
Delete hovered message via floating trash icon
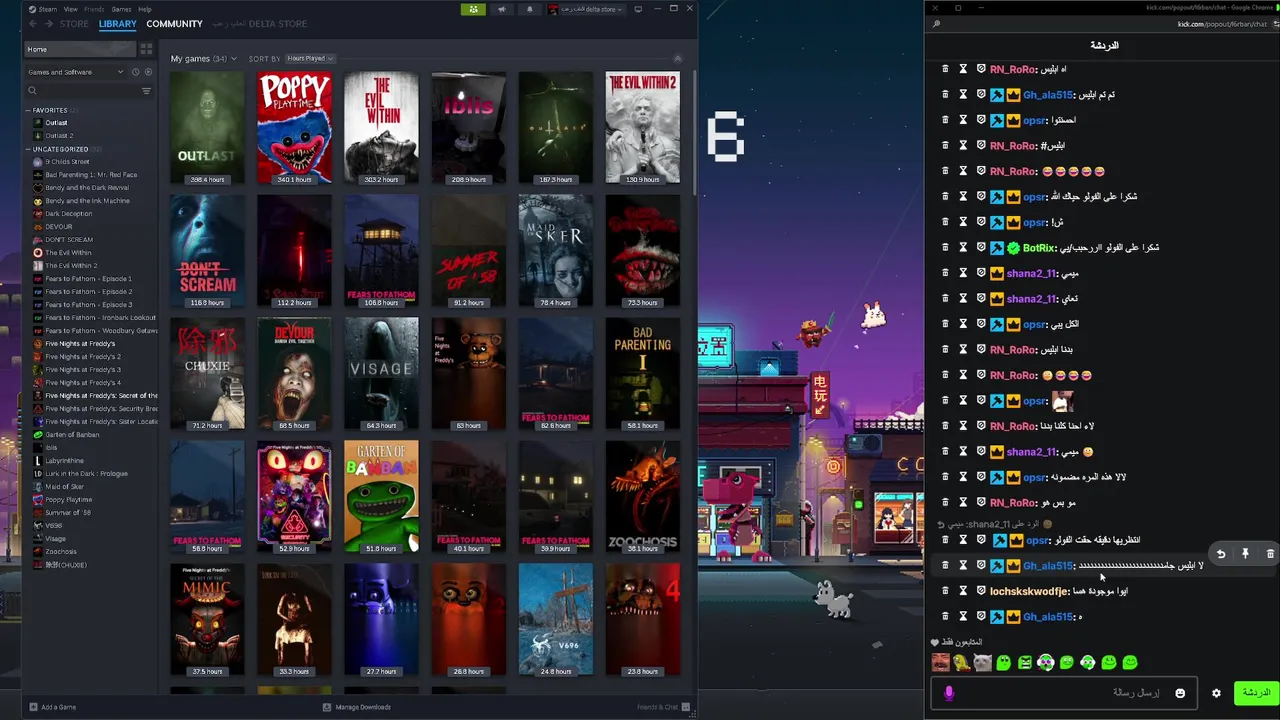pyautogui.click(x=1270, y=553)
